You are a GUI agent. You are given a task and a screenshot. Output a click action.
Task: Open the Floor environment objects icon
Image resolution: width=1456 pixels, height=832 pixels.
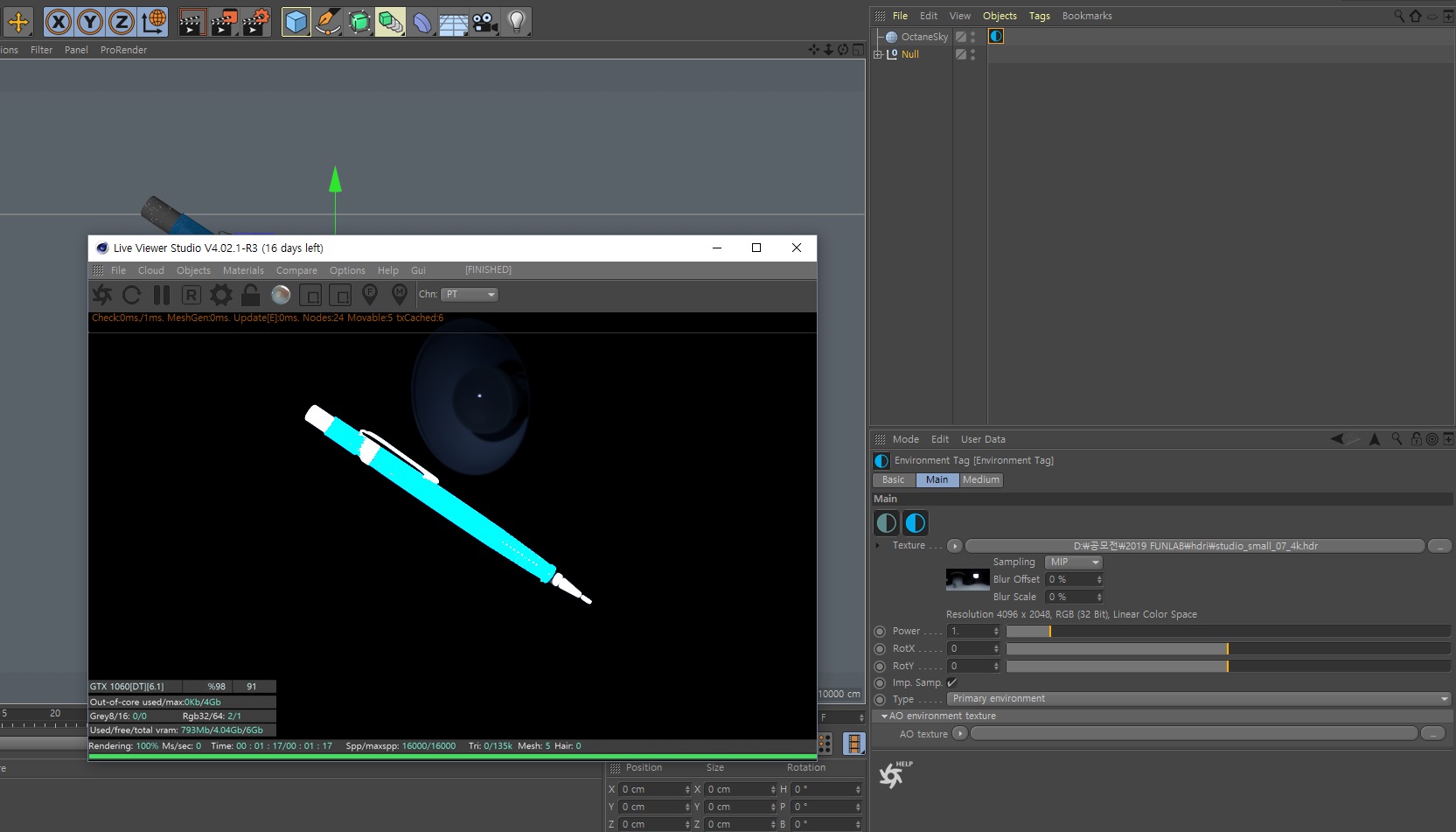click(x=454, y=22)
